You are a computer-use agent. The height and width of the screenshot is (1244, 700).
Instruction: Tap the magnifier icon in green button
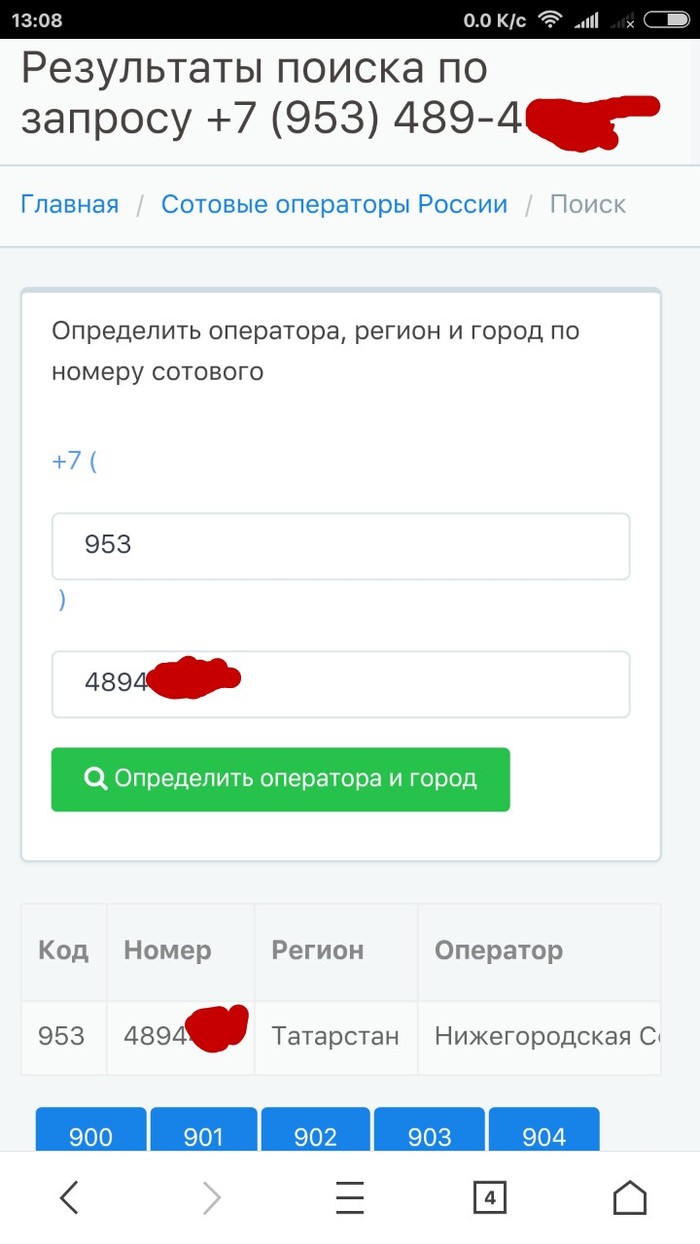[96, 779]
